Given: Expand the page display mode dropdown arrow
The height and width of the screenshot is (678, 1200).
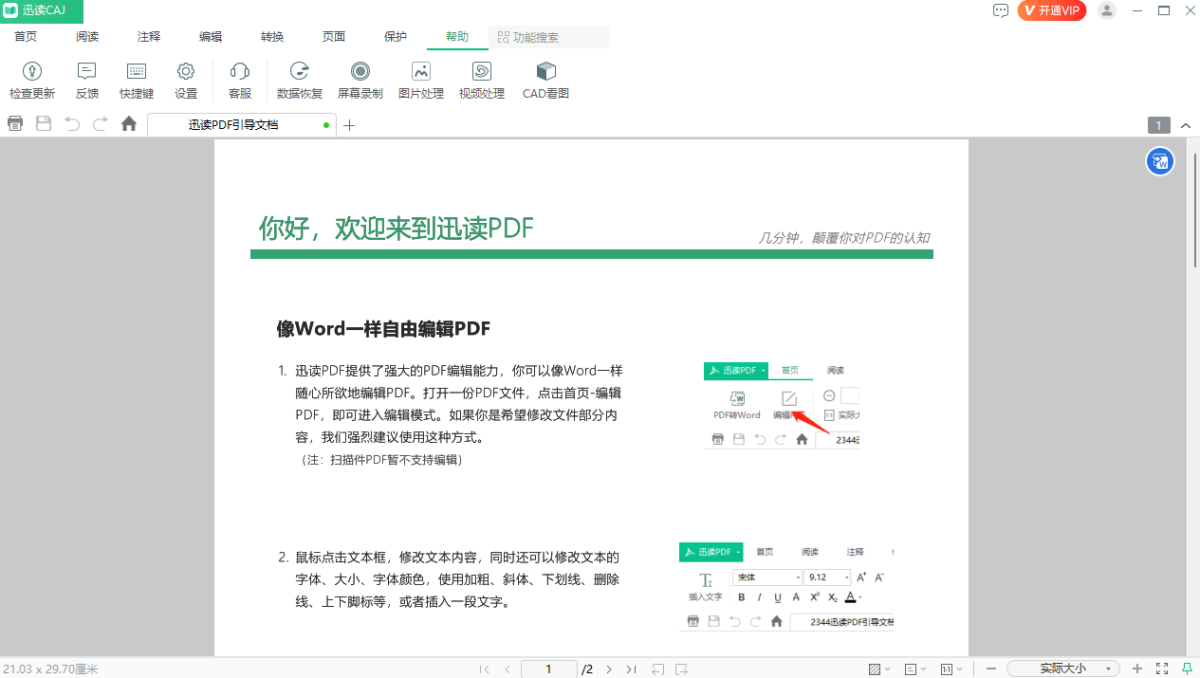Looking at the screenshot, I should click(x=923, y=667).
